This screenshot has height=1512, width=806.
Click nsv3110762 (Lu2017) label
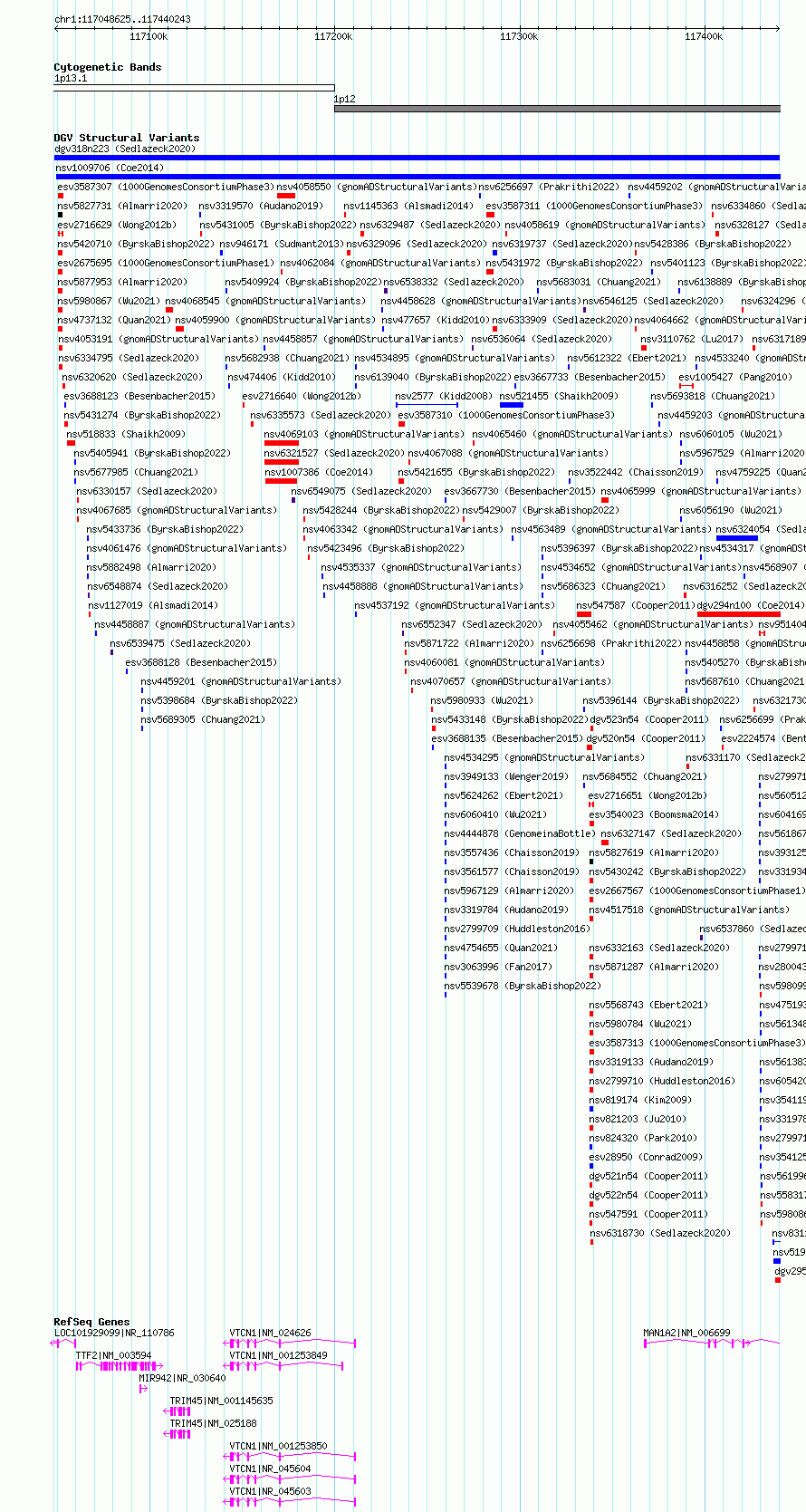[692, 339]
